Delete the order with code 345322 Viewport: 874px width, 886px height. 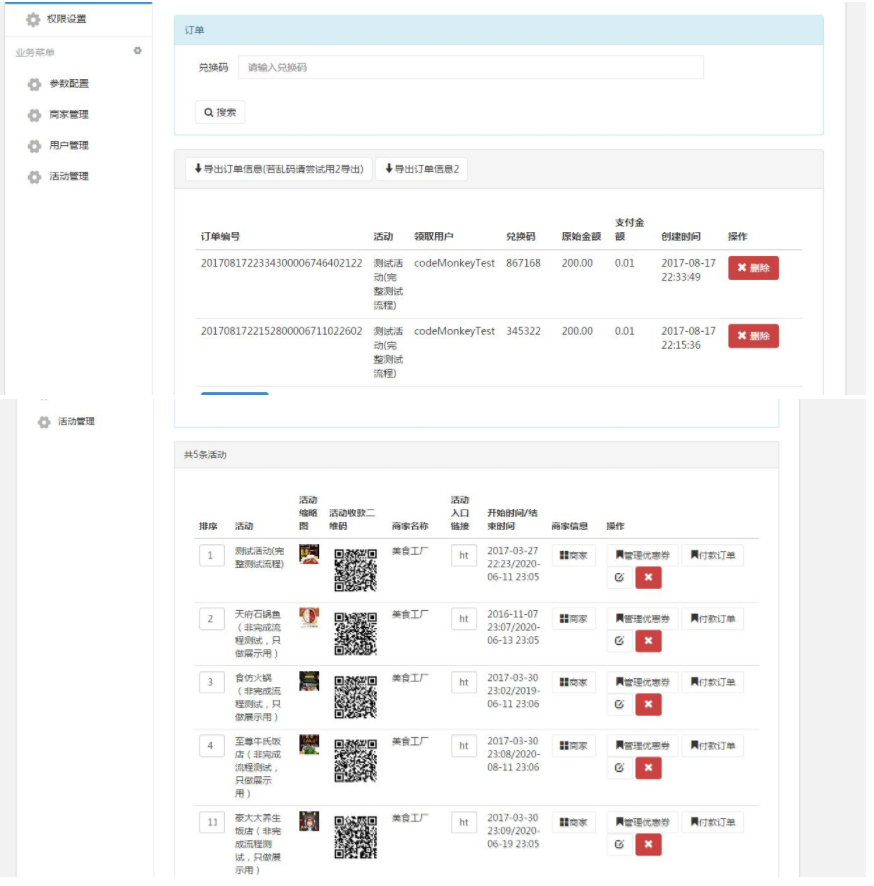752,336
